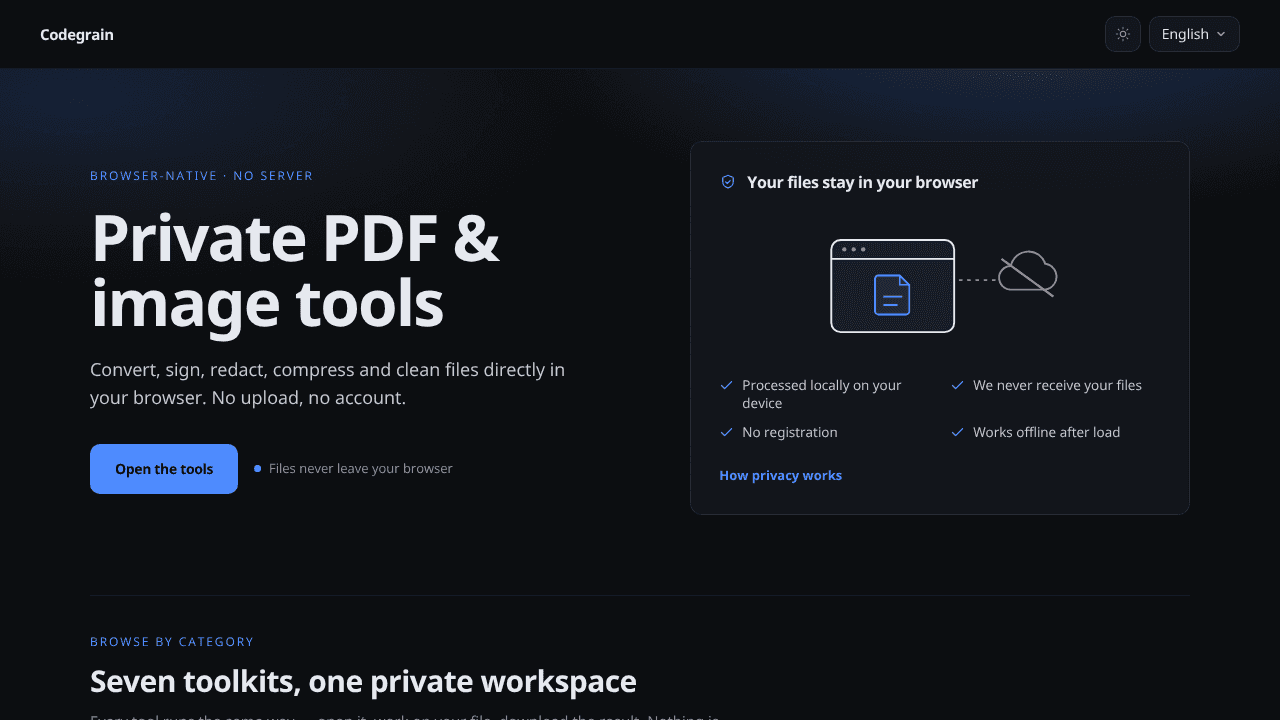Click the Works offline after load text
1280x720 pixels.
1046,432
